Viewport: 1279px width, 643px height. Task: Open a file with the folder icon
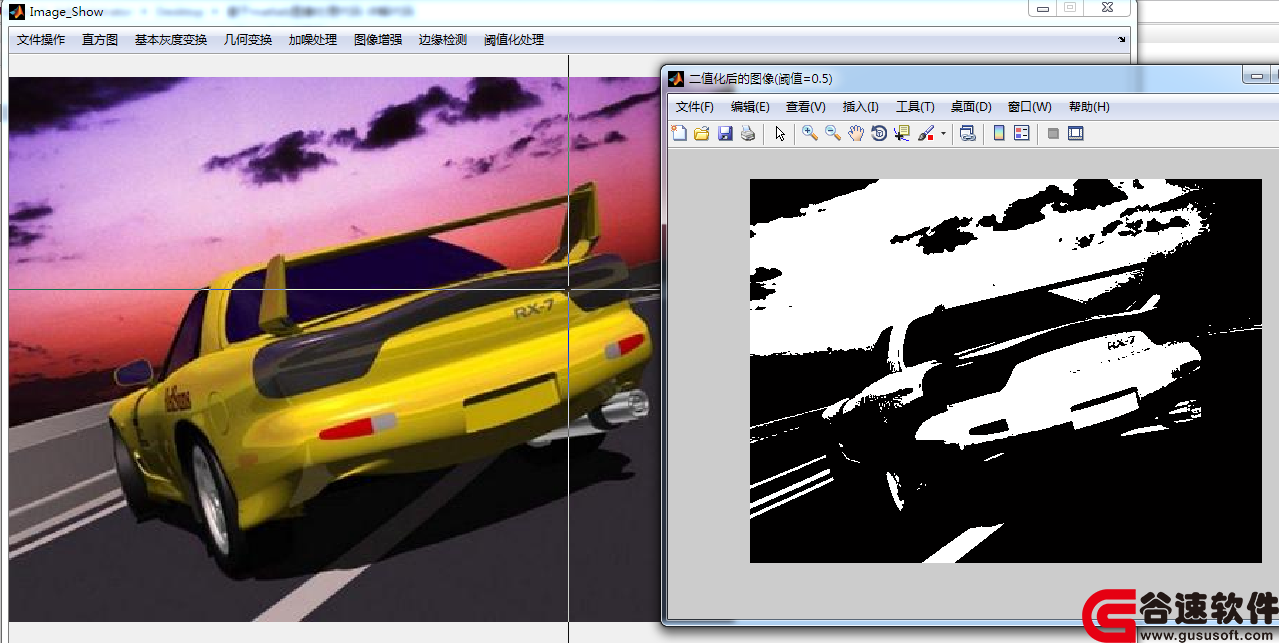coord(702,133)
